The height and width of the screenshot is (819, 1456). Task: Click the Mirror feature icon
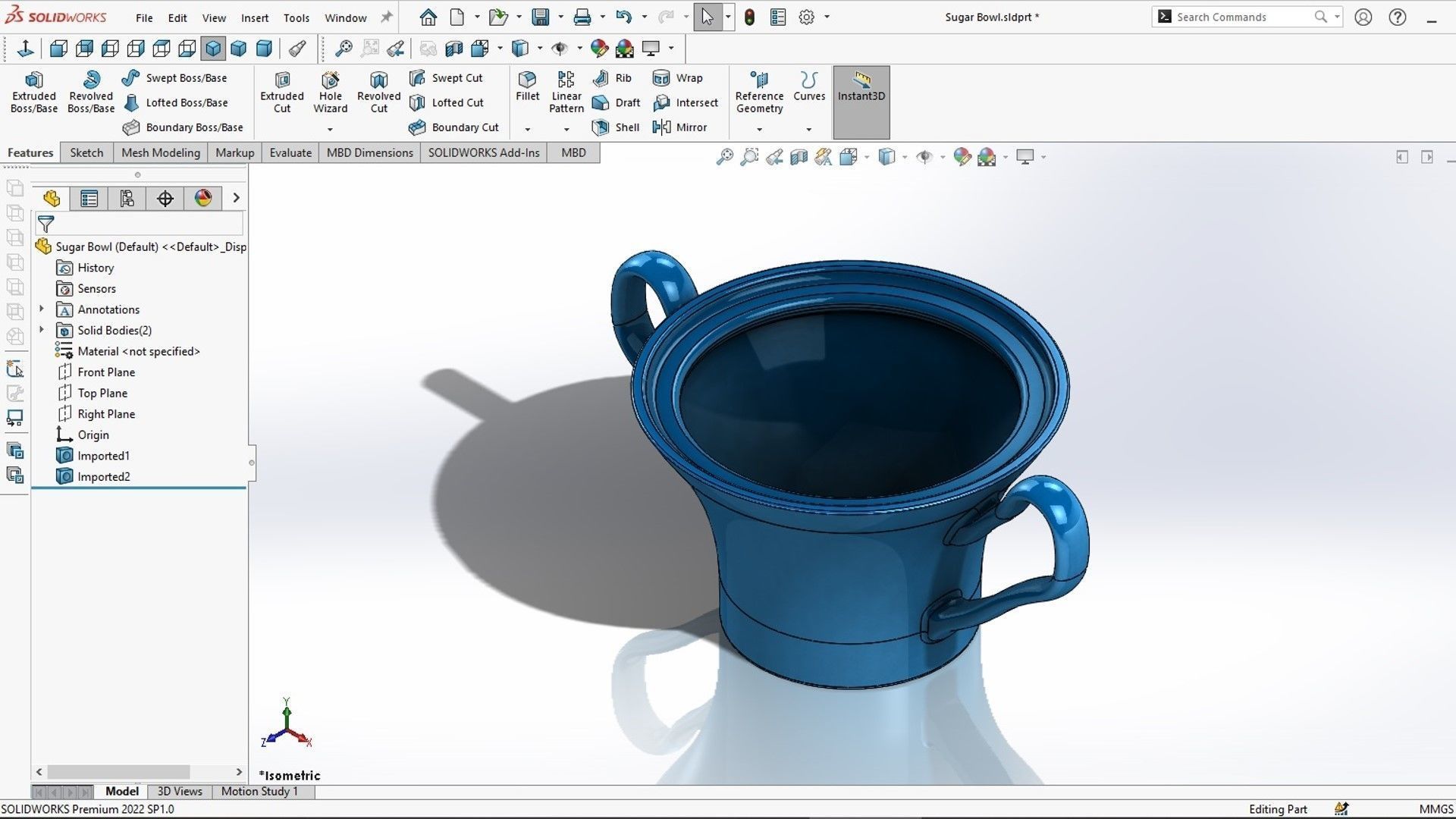click(662, 127)
